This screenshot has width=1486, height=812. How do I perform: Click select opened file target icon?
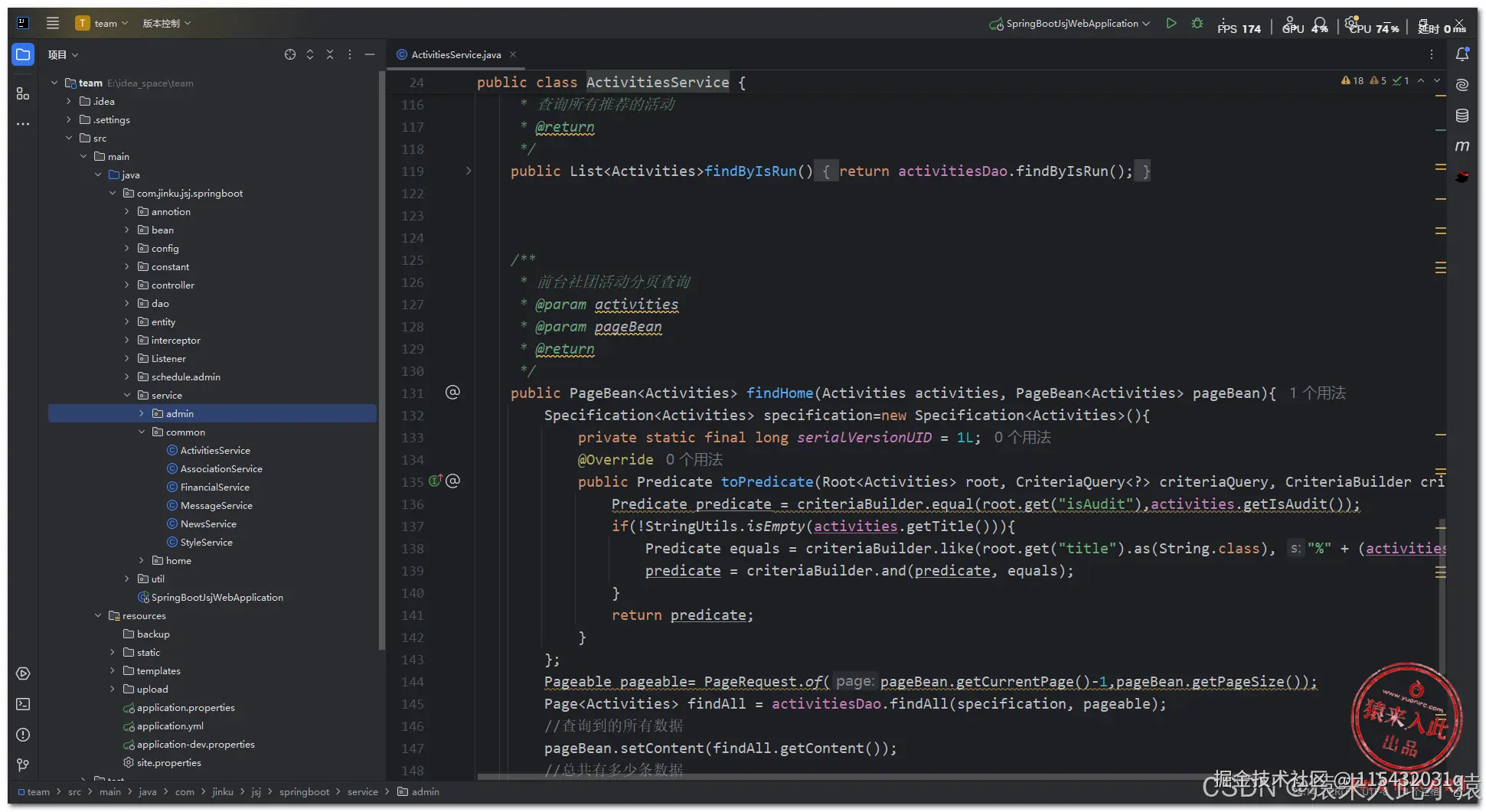click(290, 54)
